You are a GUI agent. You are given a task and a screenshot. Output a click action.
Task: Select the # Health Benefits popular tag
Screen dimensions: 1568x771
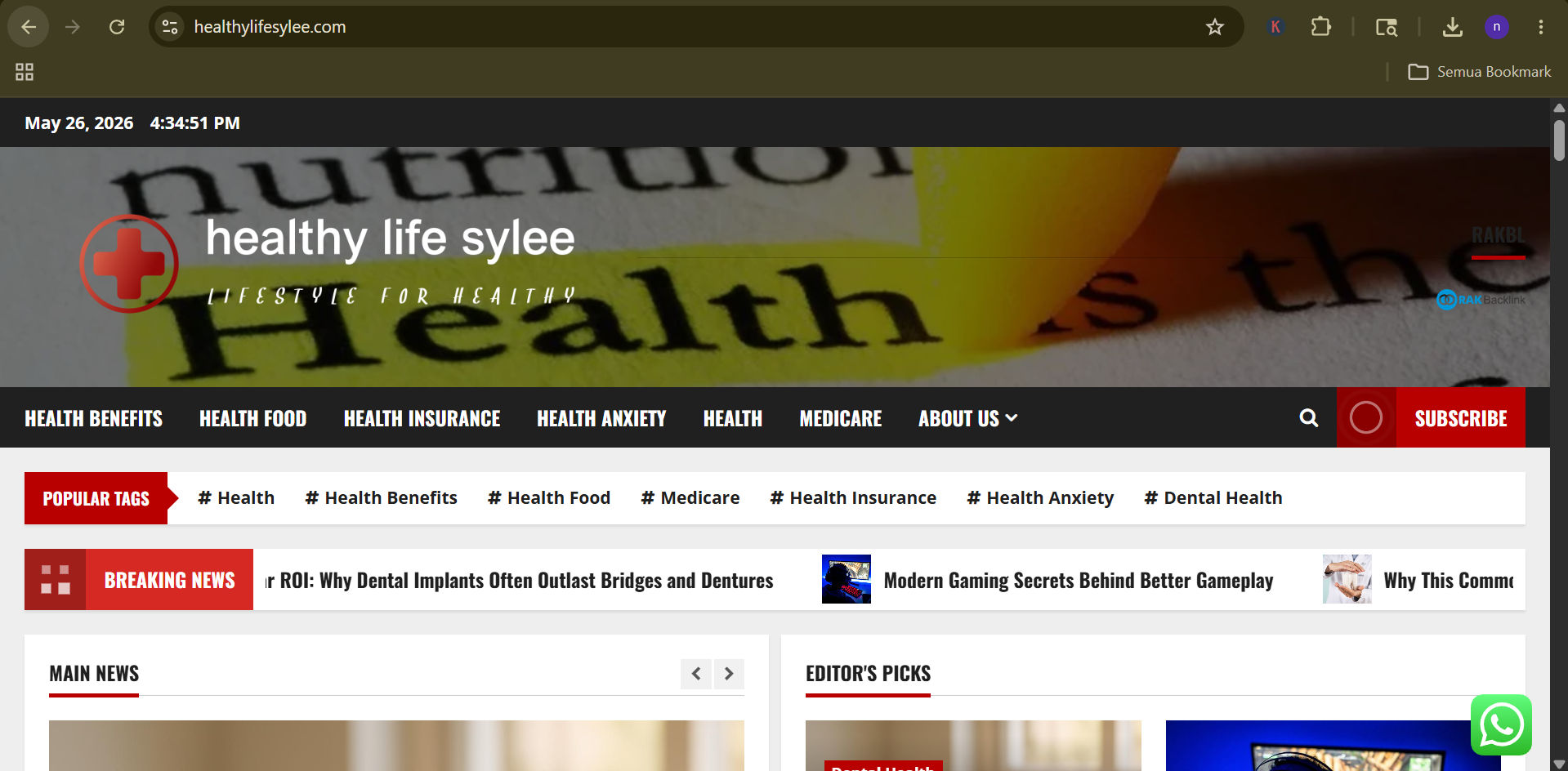pos(381,497)
